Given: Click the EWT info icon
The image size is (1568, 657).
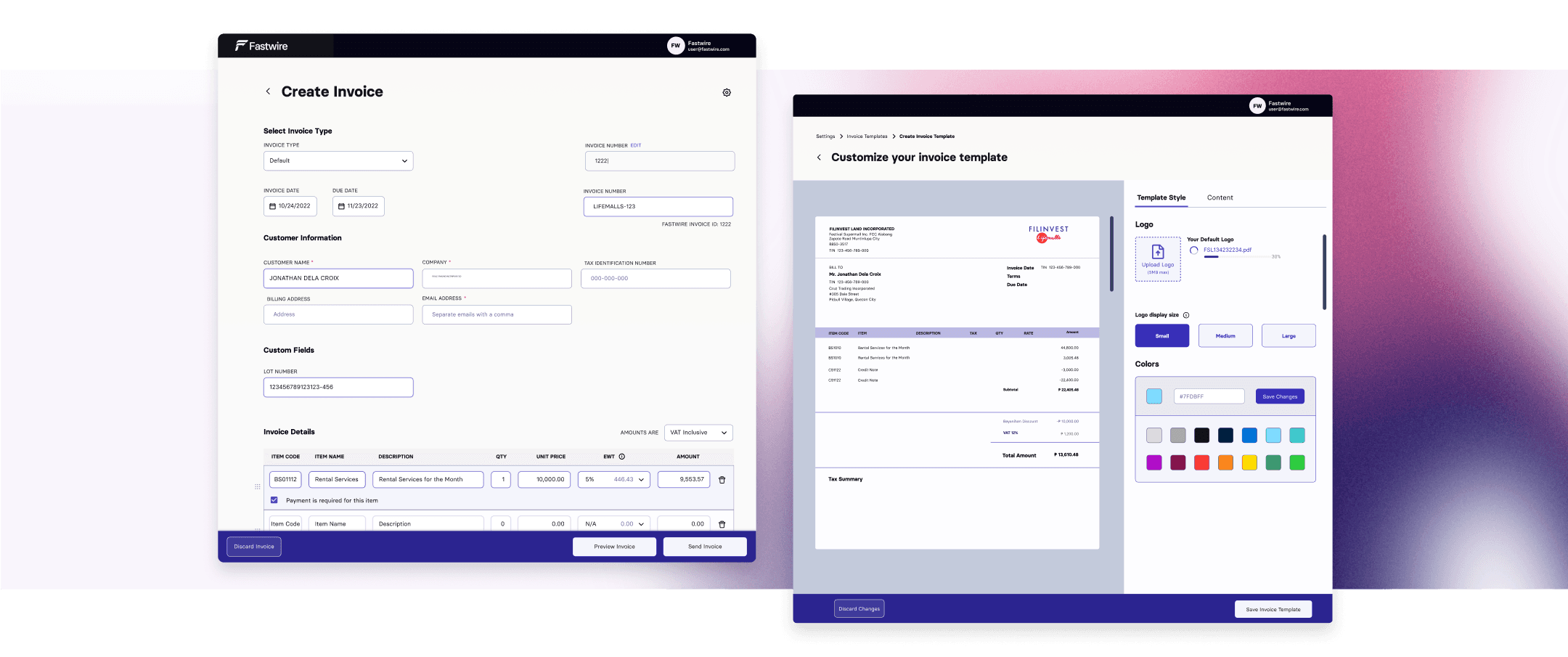Looking at the screenshot, I should point(621,457).
